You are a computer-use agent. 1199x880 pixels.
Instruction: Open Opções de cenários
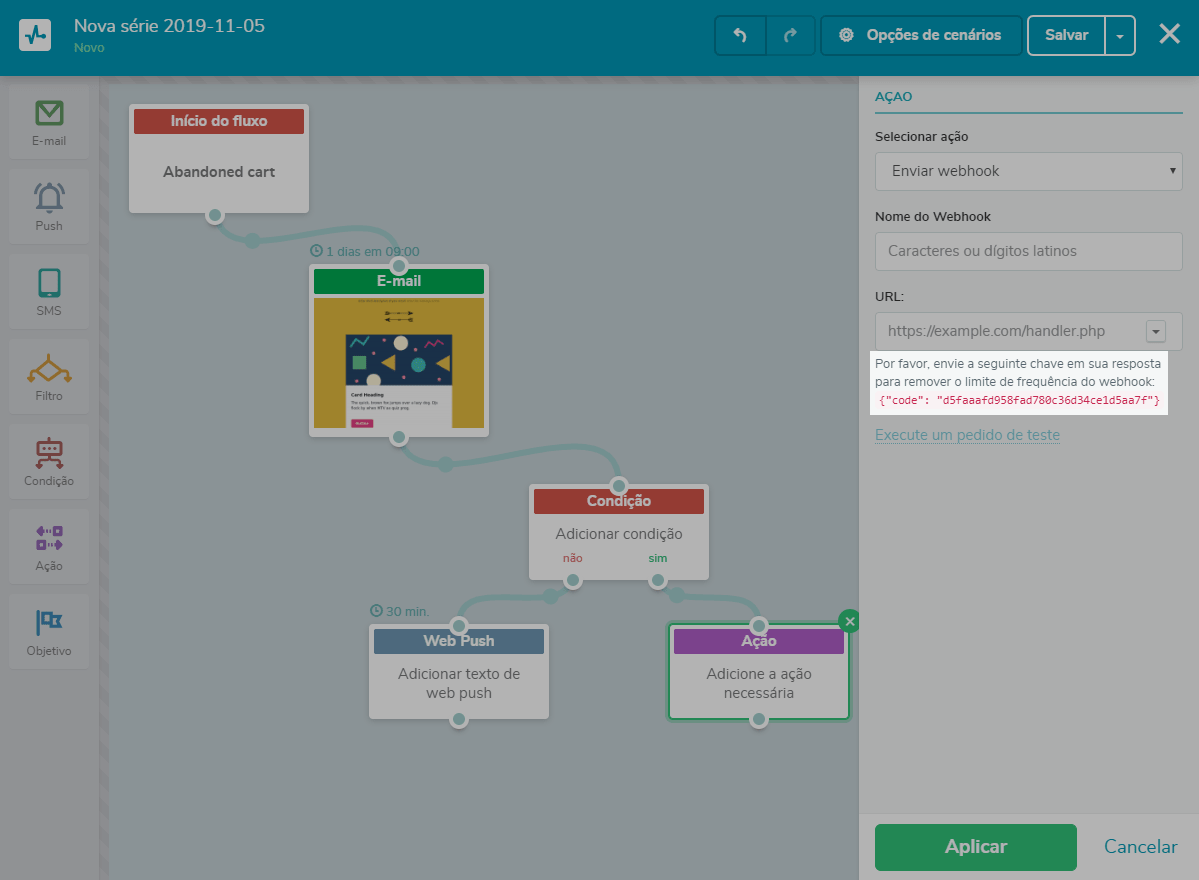point(920,34)
